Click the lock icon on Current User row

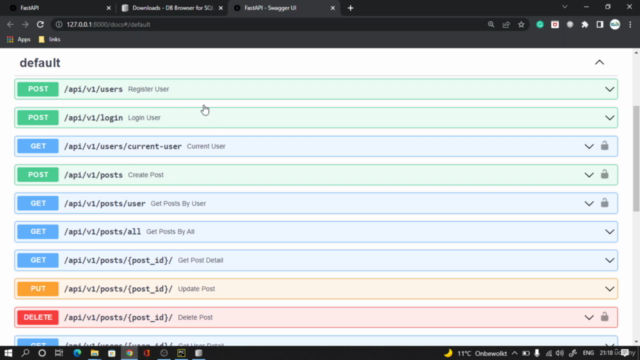(604, 146)
